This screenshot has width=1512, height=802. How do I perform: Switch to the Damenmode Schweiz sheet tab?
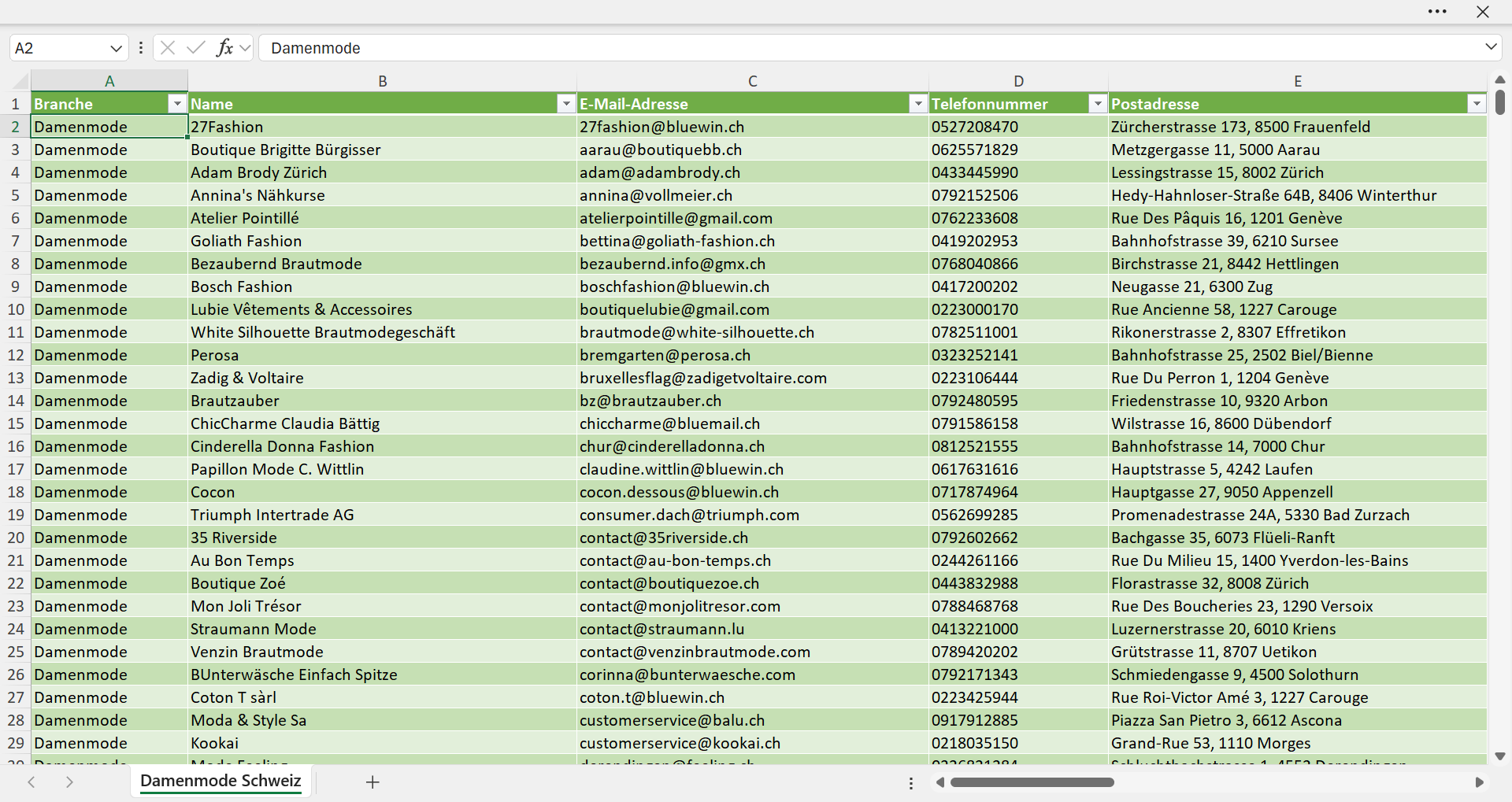(x=220, y=781)
